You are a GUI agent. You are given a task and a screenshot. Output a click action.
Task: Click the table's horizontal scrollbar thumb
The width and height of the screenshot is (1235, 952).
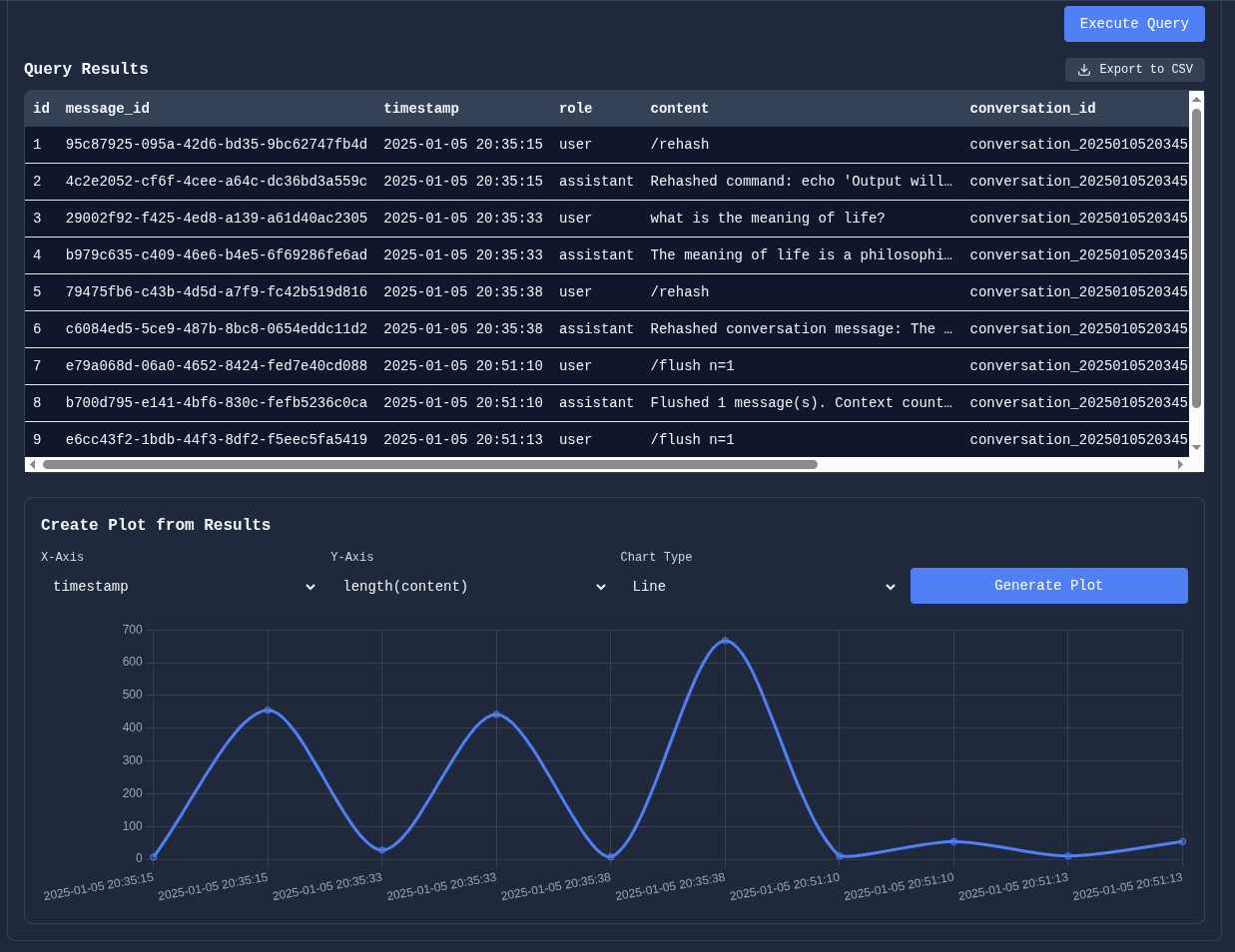tap(429, 464)
